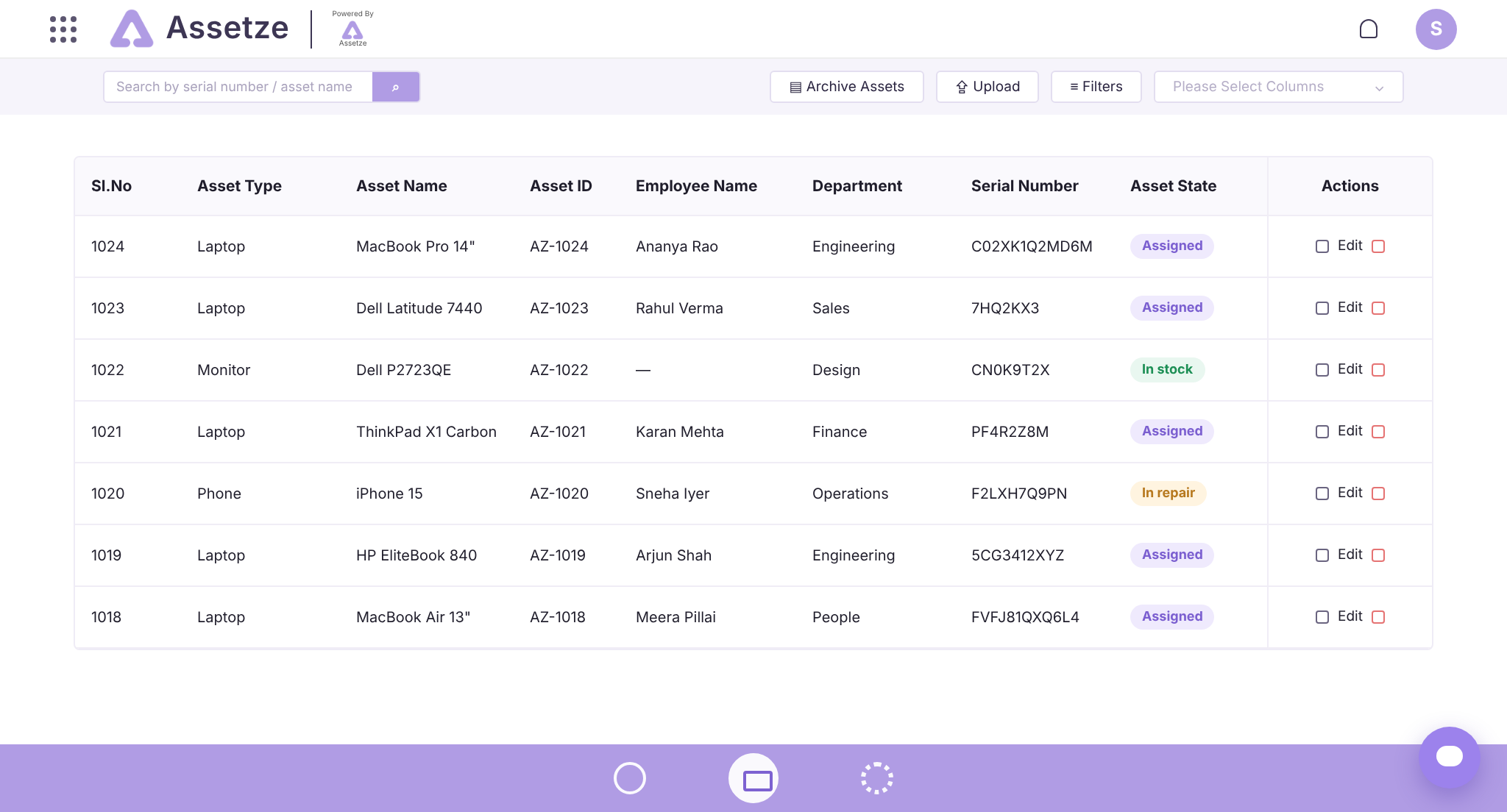Click the red box icon for row 1018
The width and height of the screenshot is (1507, 812).
pos(1379,617)
